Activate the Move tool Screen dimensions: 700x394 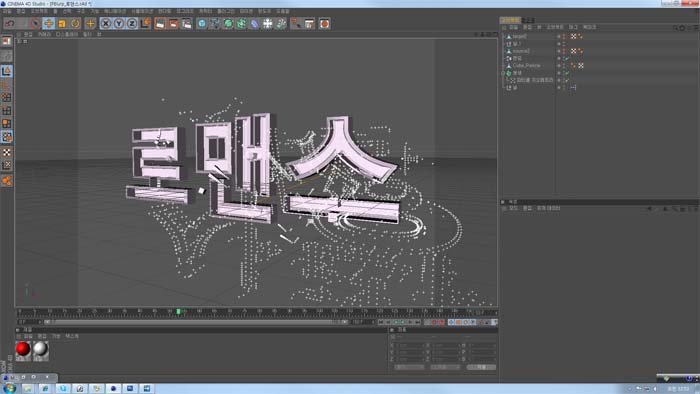point(48,23)
